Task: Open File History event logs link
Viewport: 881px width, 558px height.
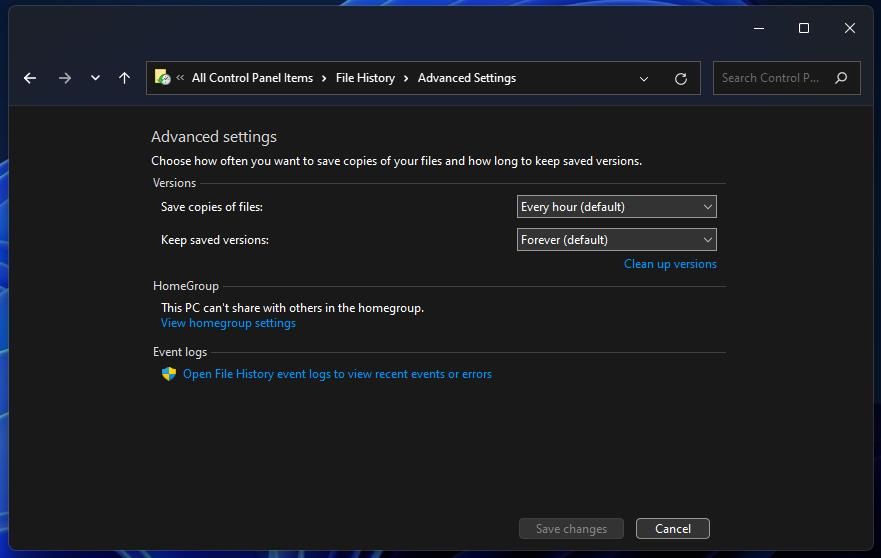Action: [x=337, y=374]
